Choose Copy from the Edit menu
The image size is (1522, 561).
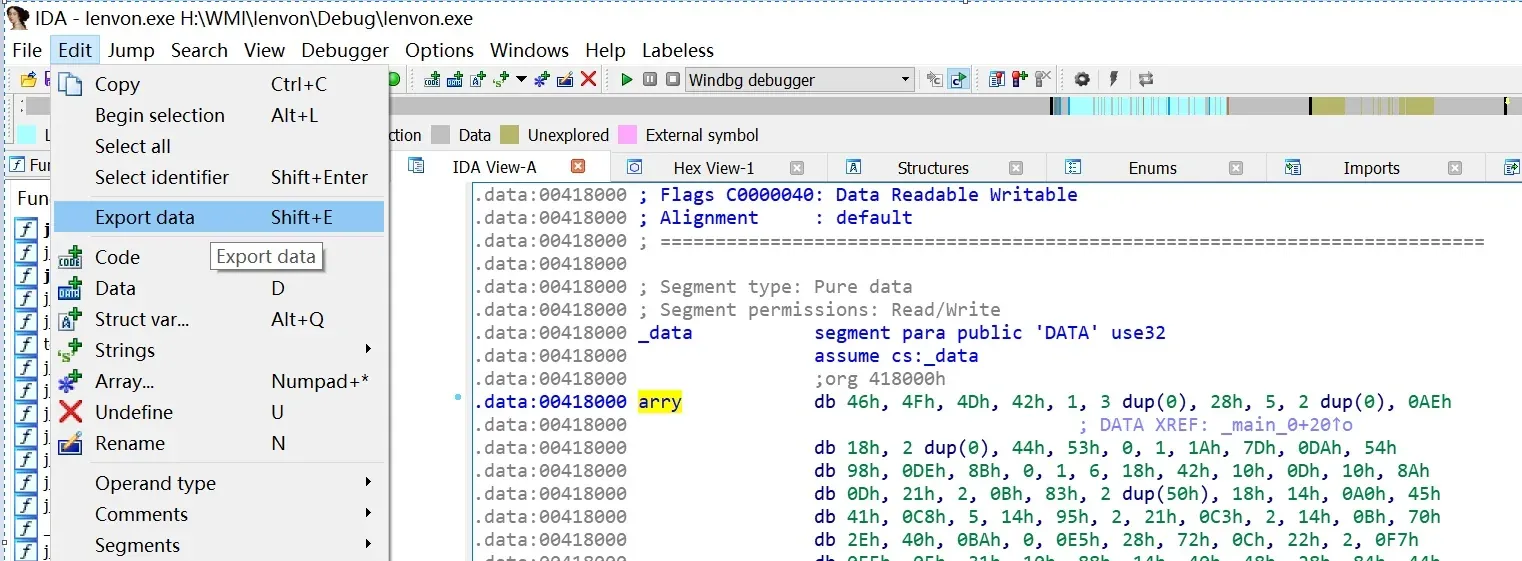219,85
